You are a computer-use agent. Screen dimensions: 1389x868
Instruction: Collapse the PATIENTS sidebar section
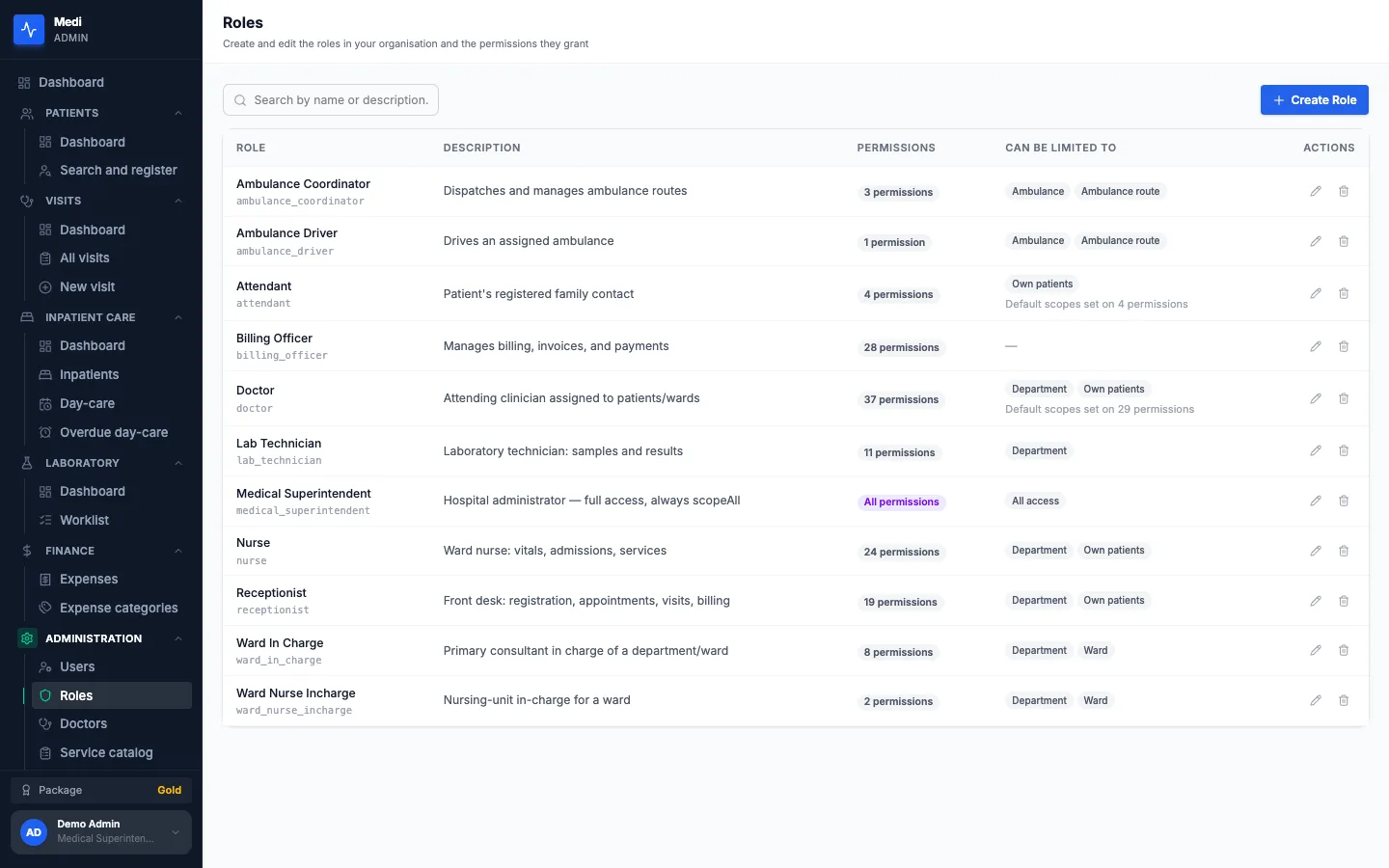tap(178, 113)
